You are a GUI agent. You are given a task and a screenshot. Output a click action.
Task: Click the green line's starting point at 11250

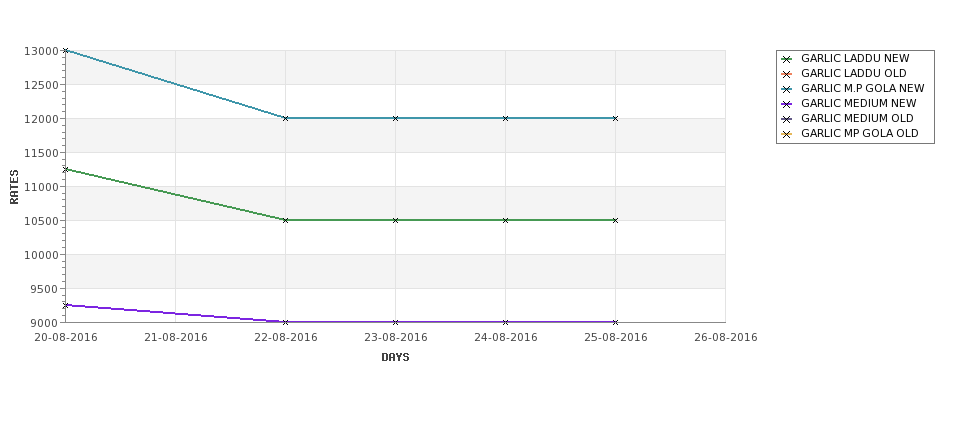pos(66,169)
